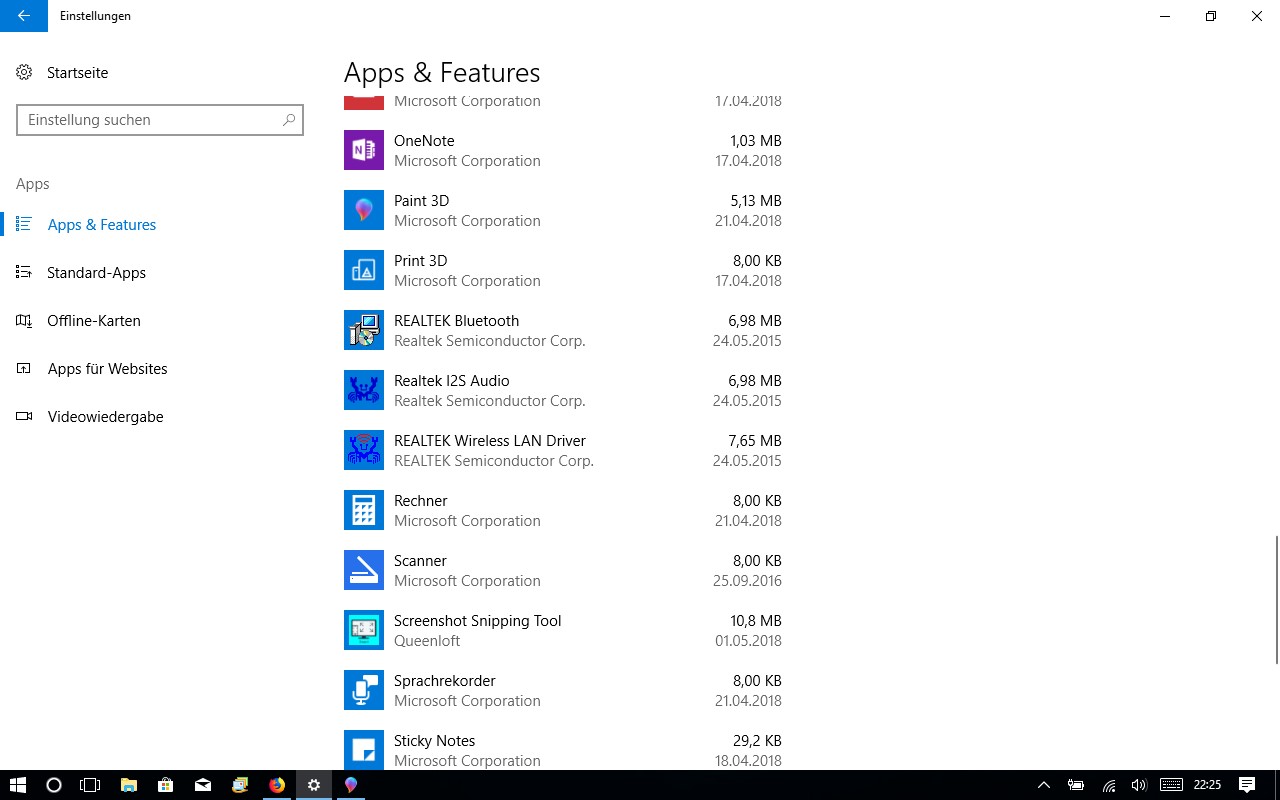Click the 29,2 KB size value
Image resolution: width=1280 pixels, height=800 pixels.
[x=757, y=741]
